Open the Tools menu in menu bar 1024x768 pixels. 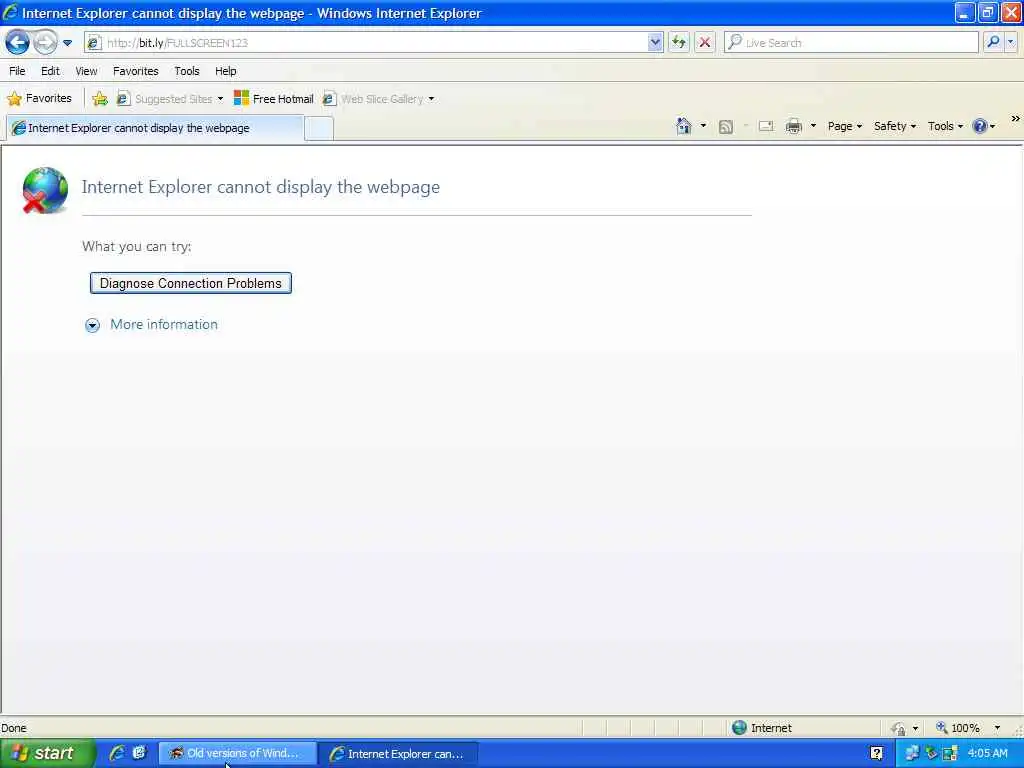[187, 71]
